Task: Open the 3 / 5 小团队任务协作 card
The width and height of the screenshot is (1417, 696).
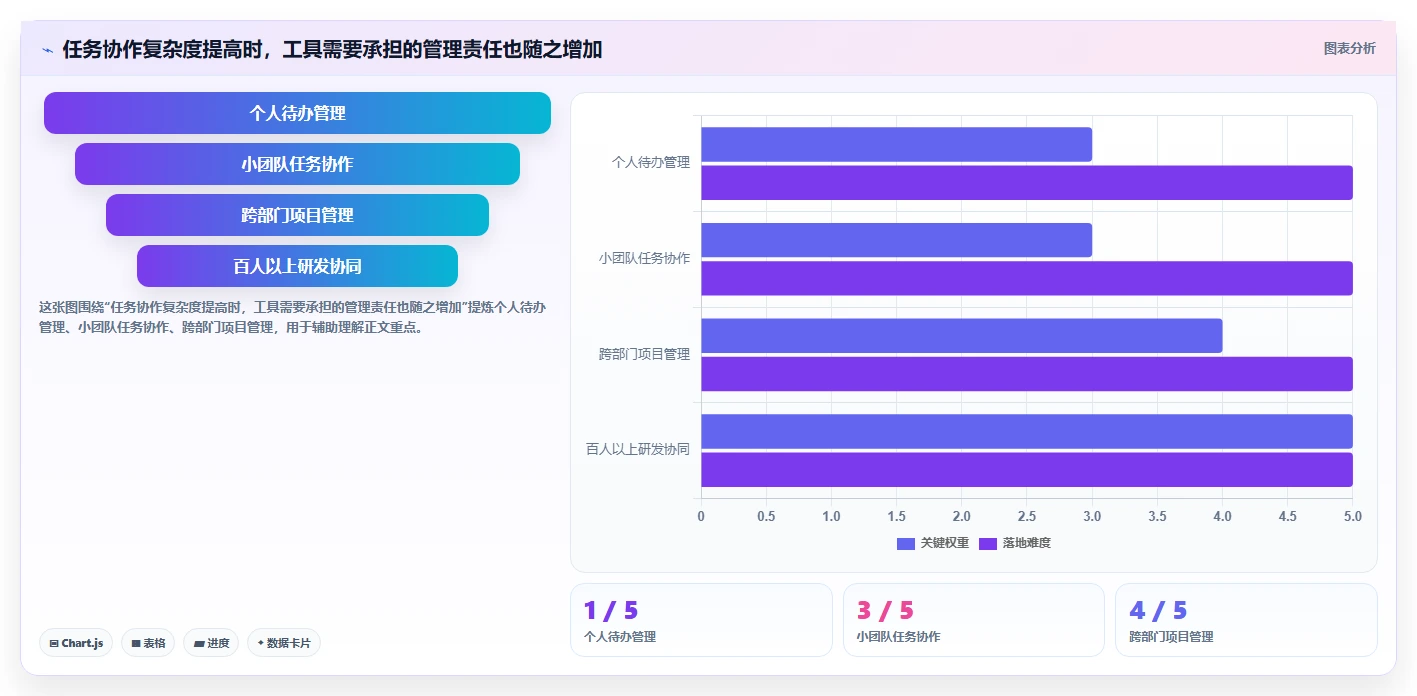Action: [x=974, y=620]
